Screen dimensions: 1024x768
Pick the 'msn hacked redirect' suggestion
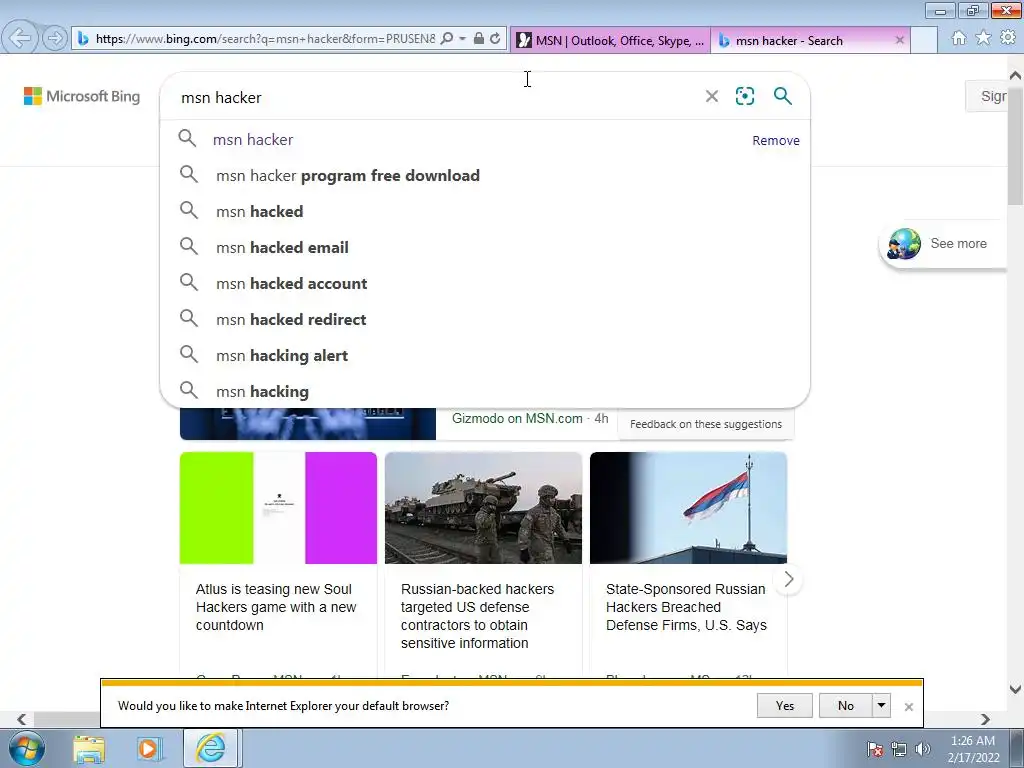485,319
